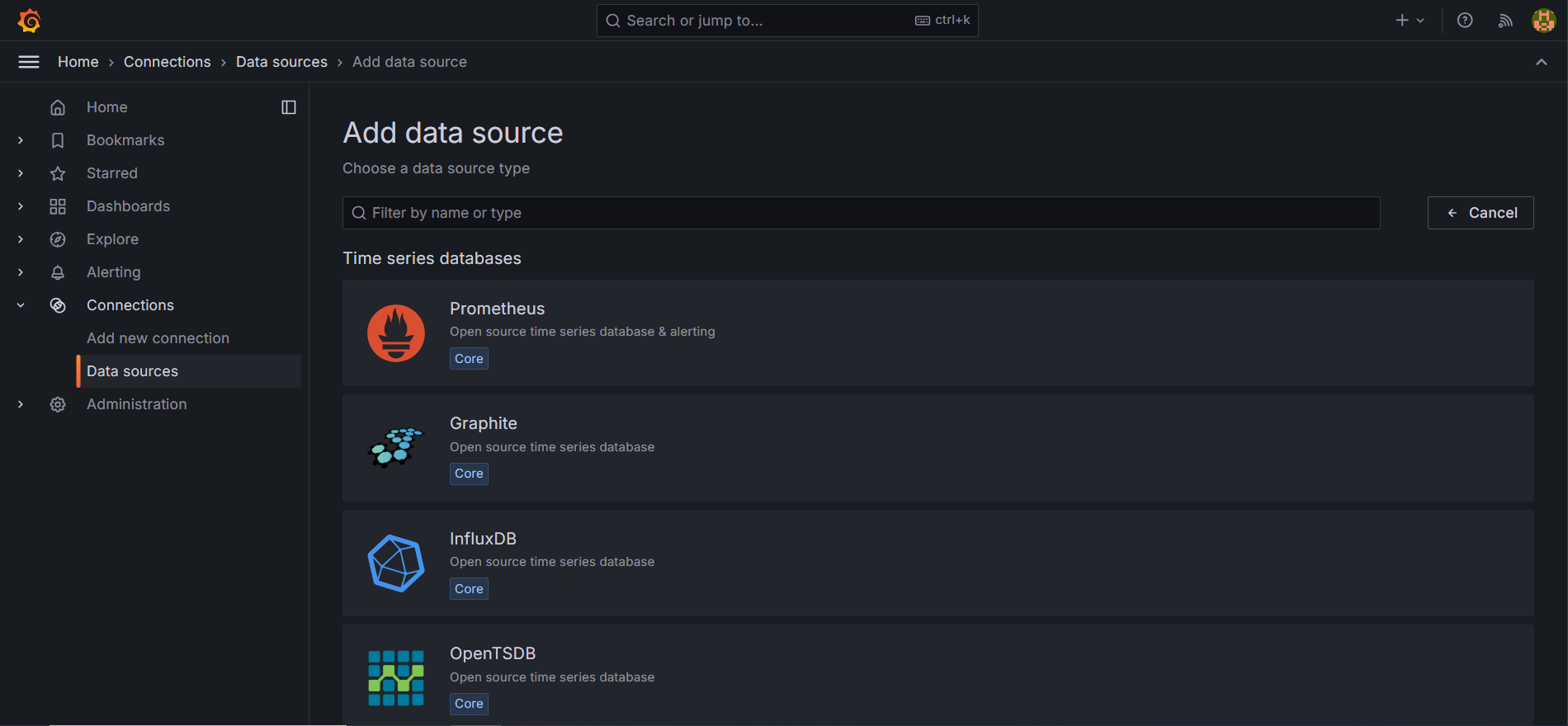The width and height of the screenshot is (1568, 726).
Task: Click the Prometheus flame logo
Action: (396, 333)
